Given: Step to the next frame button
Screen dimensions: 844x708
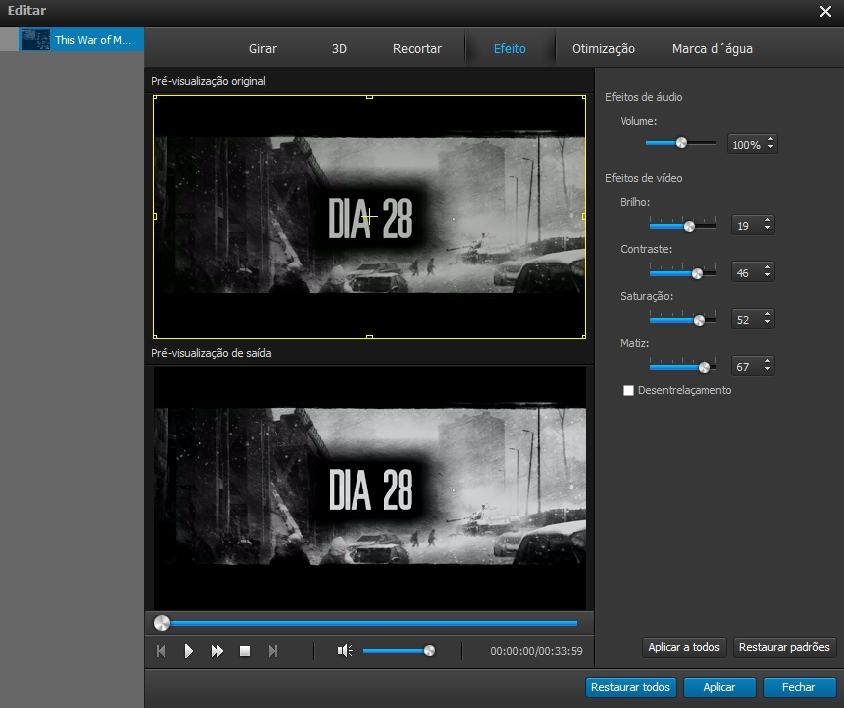Looking at the screenshot, I should point(273,651).
